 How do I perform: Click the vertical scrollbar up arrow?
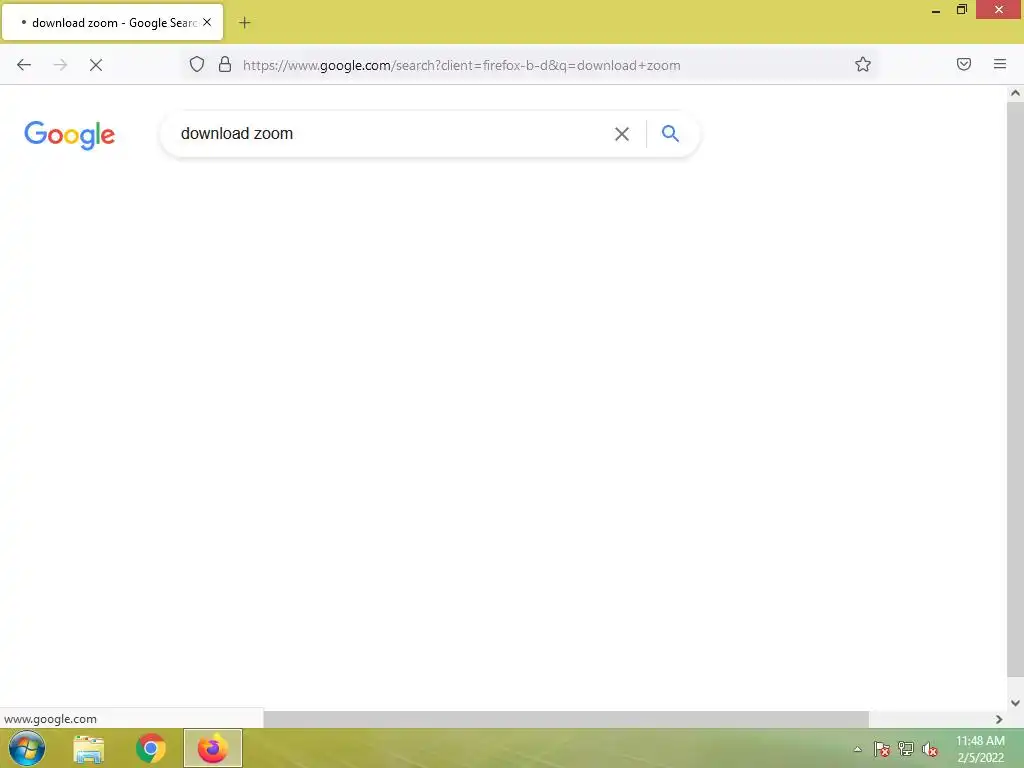(x=1015, y=93)
